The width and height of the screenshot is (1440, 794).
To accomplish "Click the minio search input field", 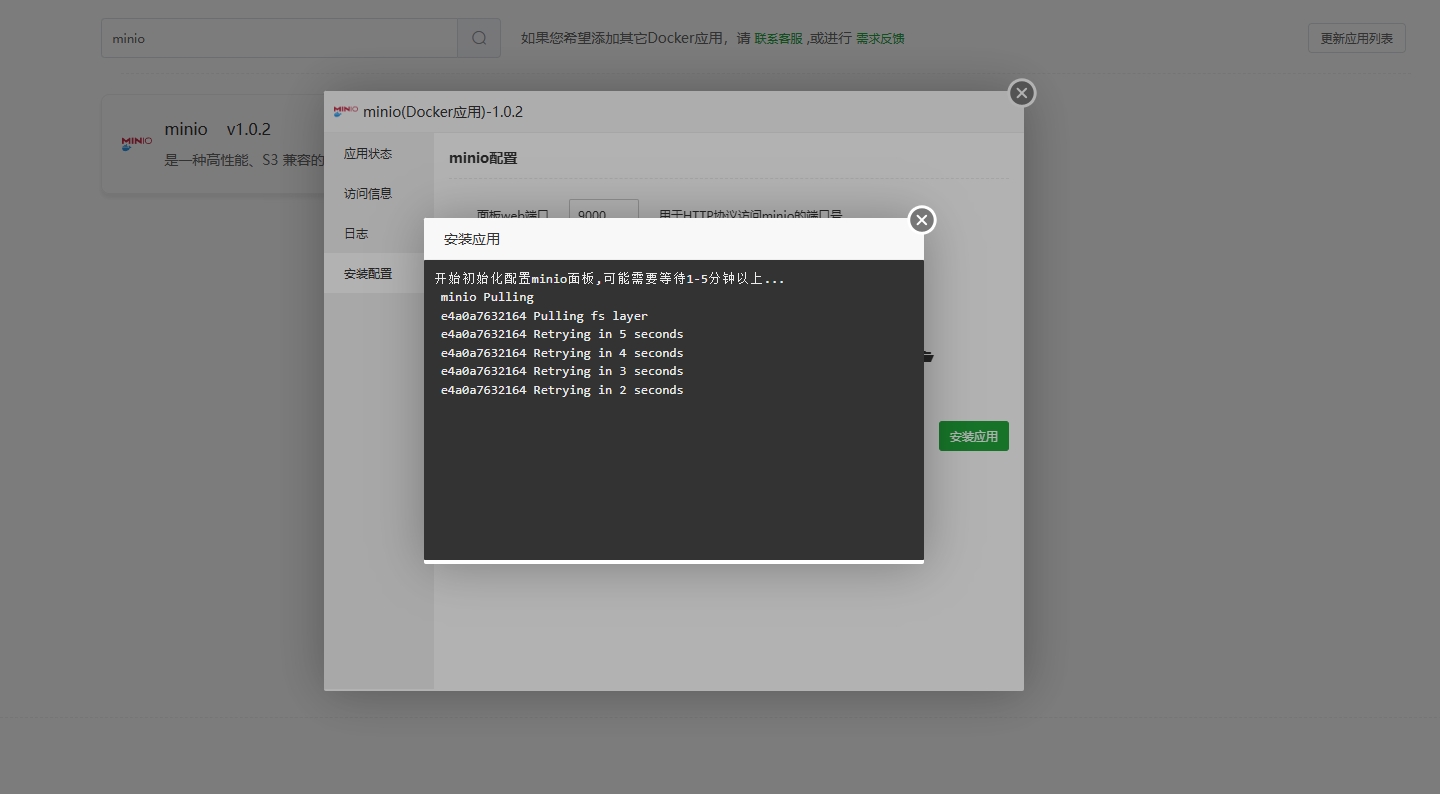I will click(x=279, y=38).
